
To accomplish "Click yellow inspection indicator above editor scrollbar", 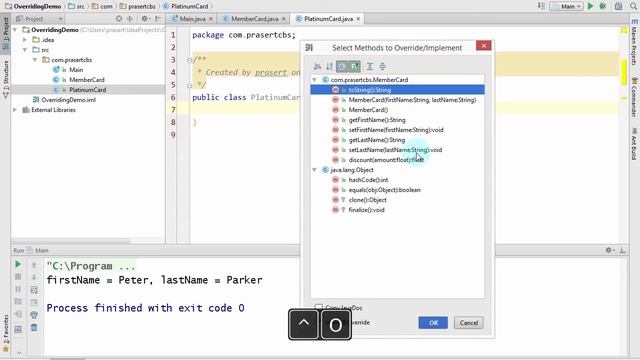I will pyautogui.click(x=624, y=30).
